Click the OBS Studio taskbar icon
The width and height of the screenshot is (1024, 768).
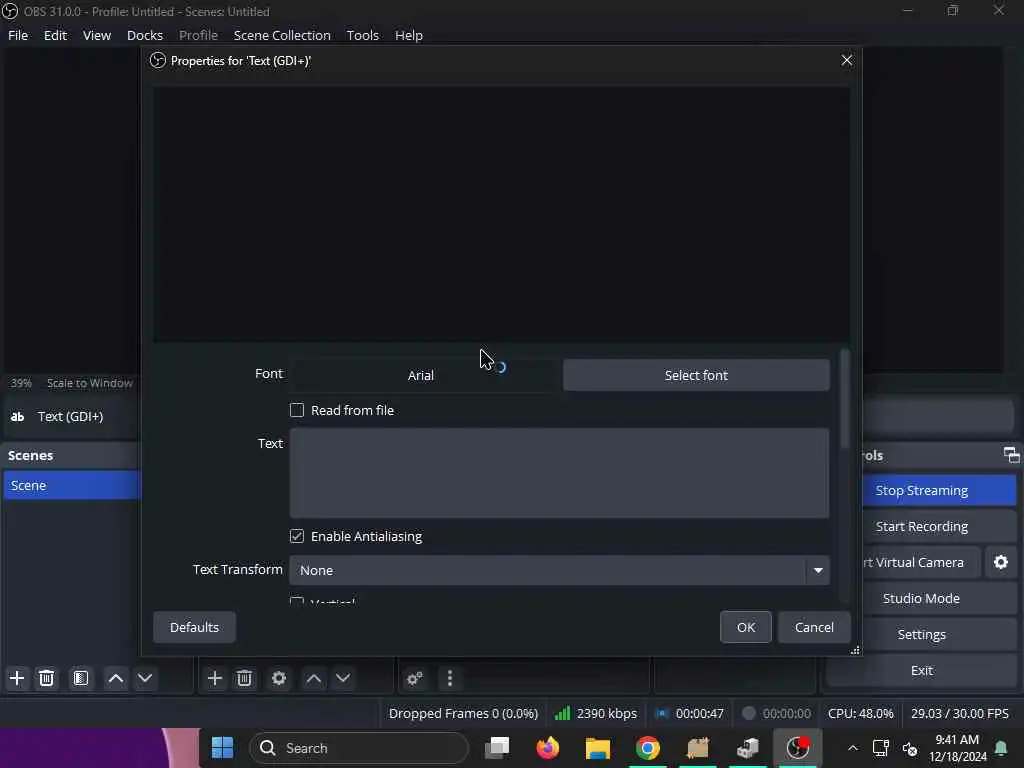coord(797,748)
